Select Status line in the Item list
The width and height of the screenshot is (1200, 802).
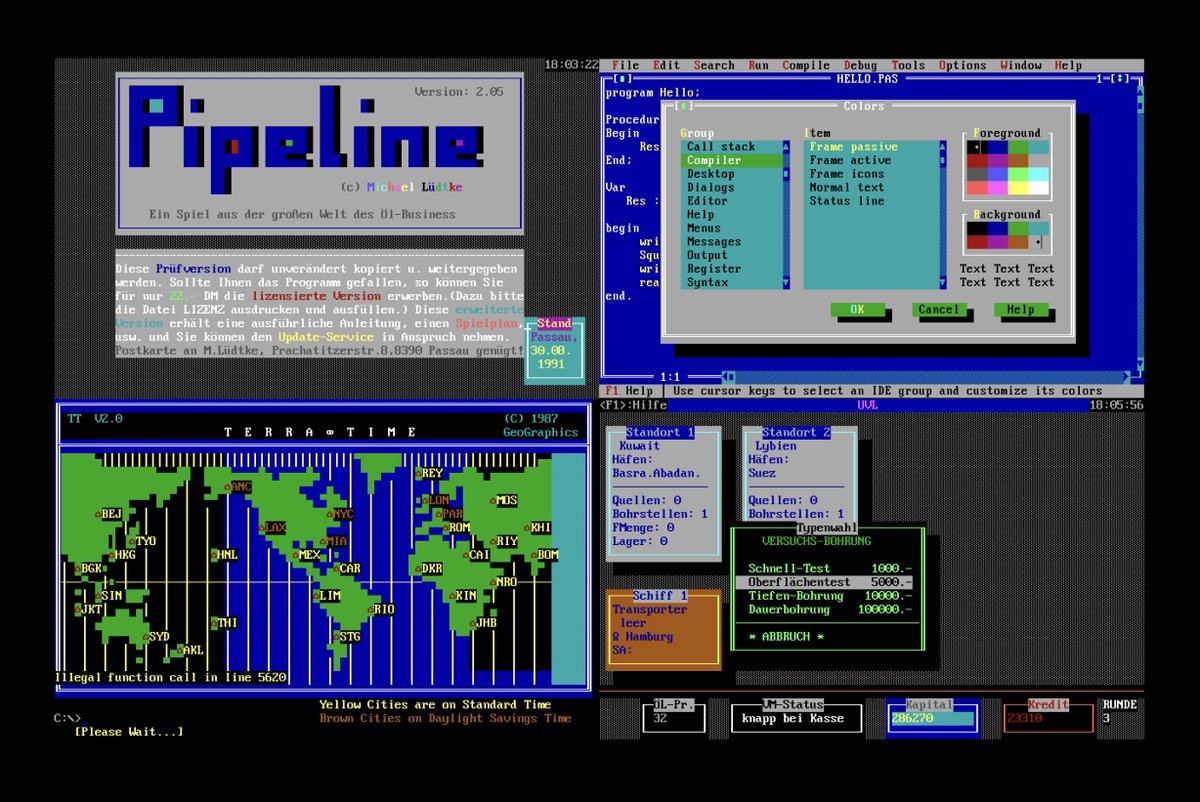tap(871, 201)
